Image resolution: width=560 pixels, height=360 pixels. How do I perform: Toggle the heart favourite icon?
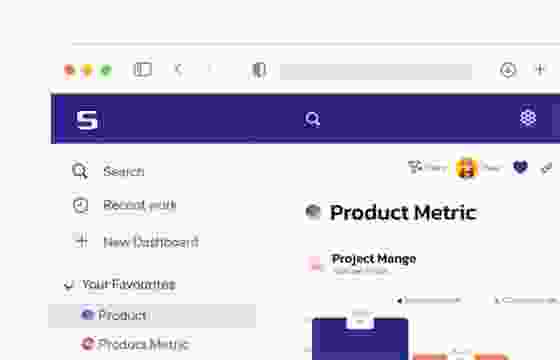pos(520,167)
